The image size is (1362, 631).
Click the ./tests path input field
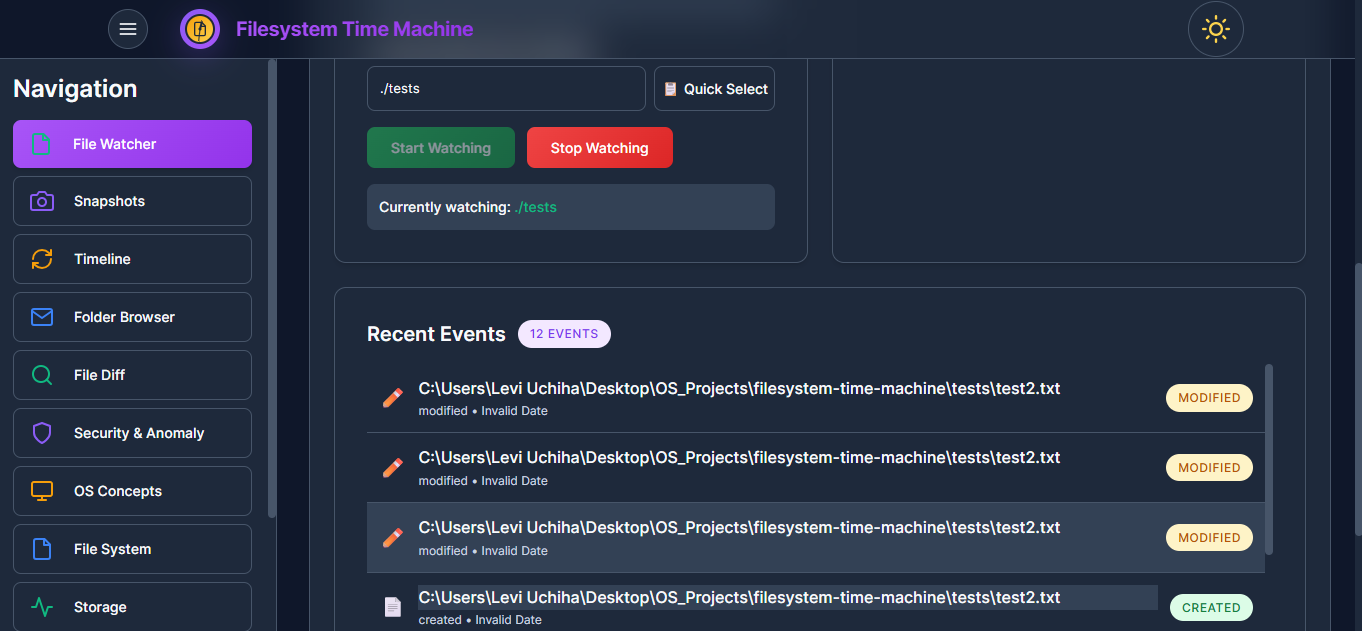tap(505, 89)
